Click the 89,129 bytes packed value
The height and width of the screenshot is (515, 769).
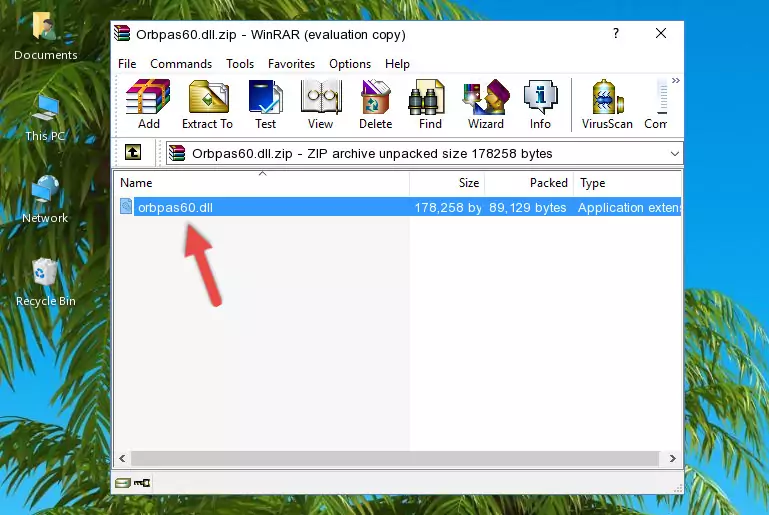coord(527,207)
